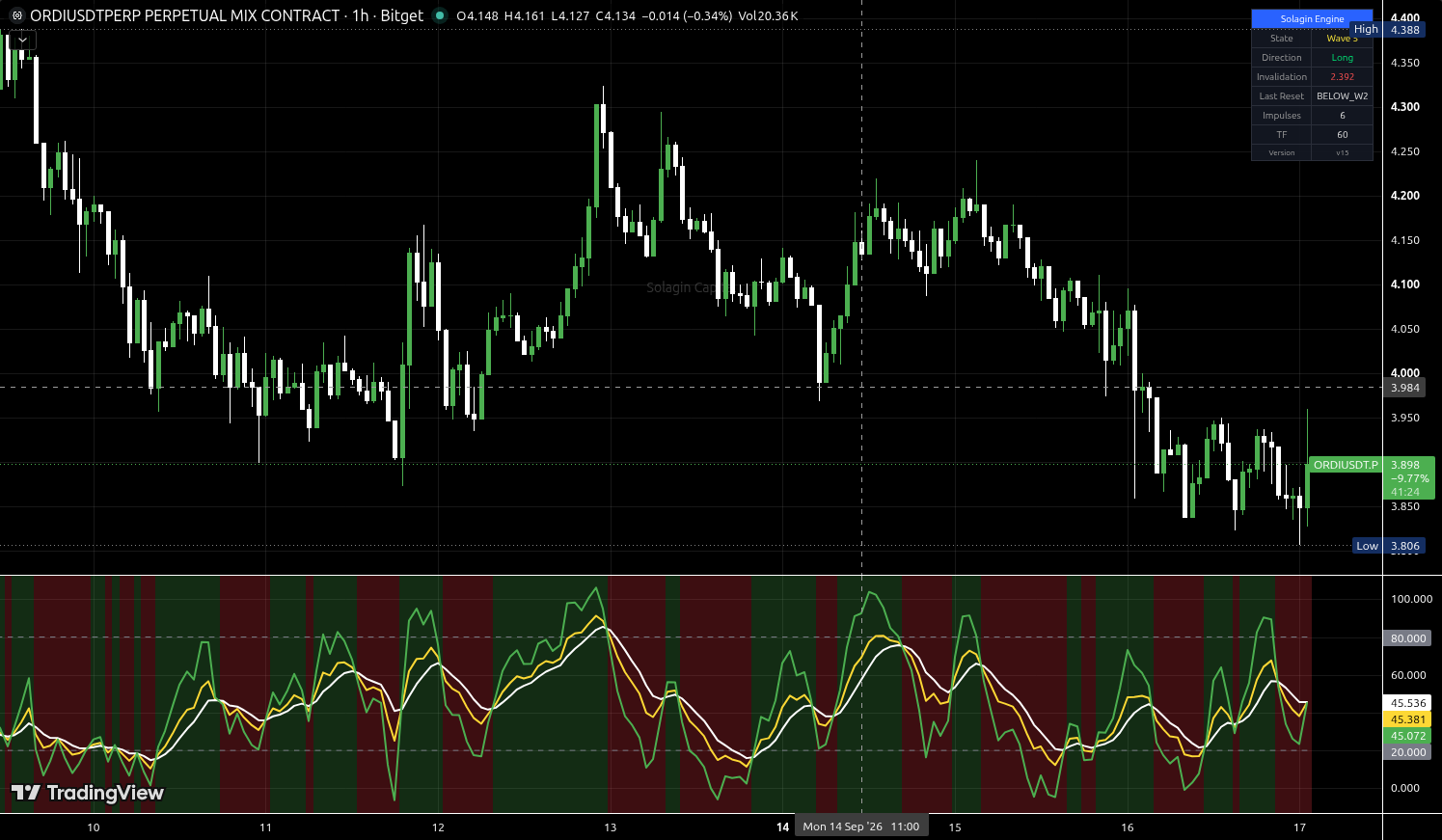The height and width of the screenshot is (840, 1442).
Task: Click the white oscillator value 45.536
Action: pyautogui.click(x=1408, y=703)
